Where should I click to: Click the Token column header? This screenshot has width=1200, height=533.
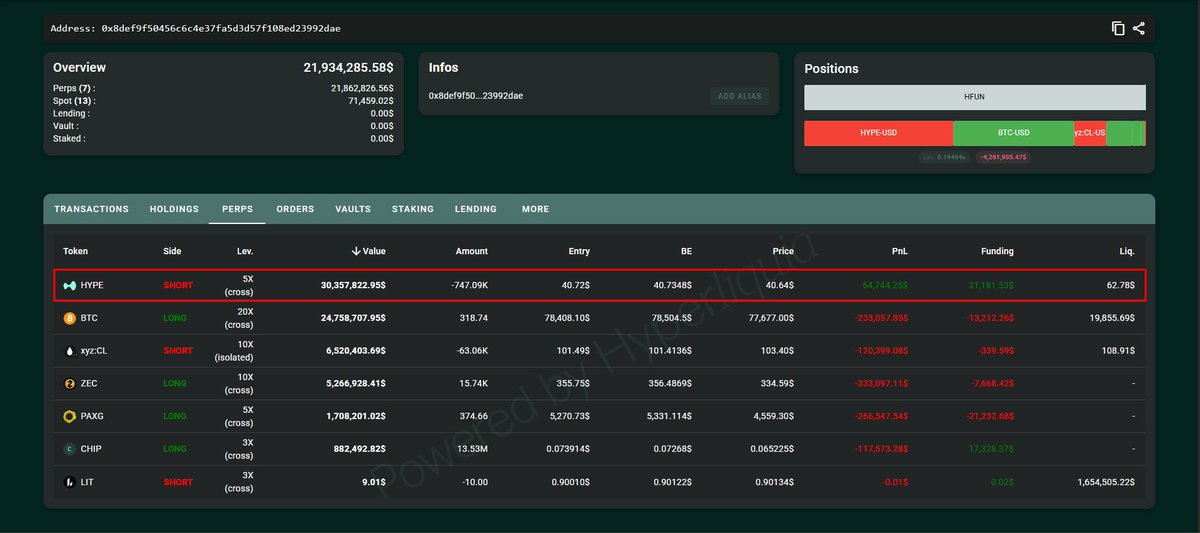pos(76,251)
